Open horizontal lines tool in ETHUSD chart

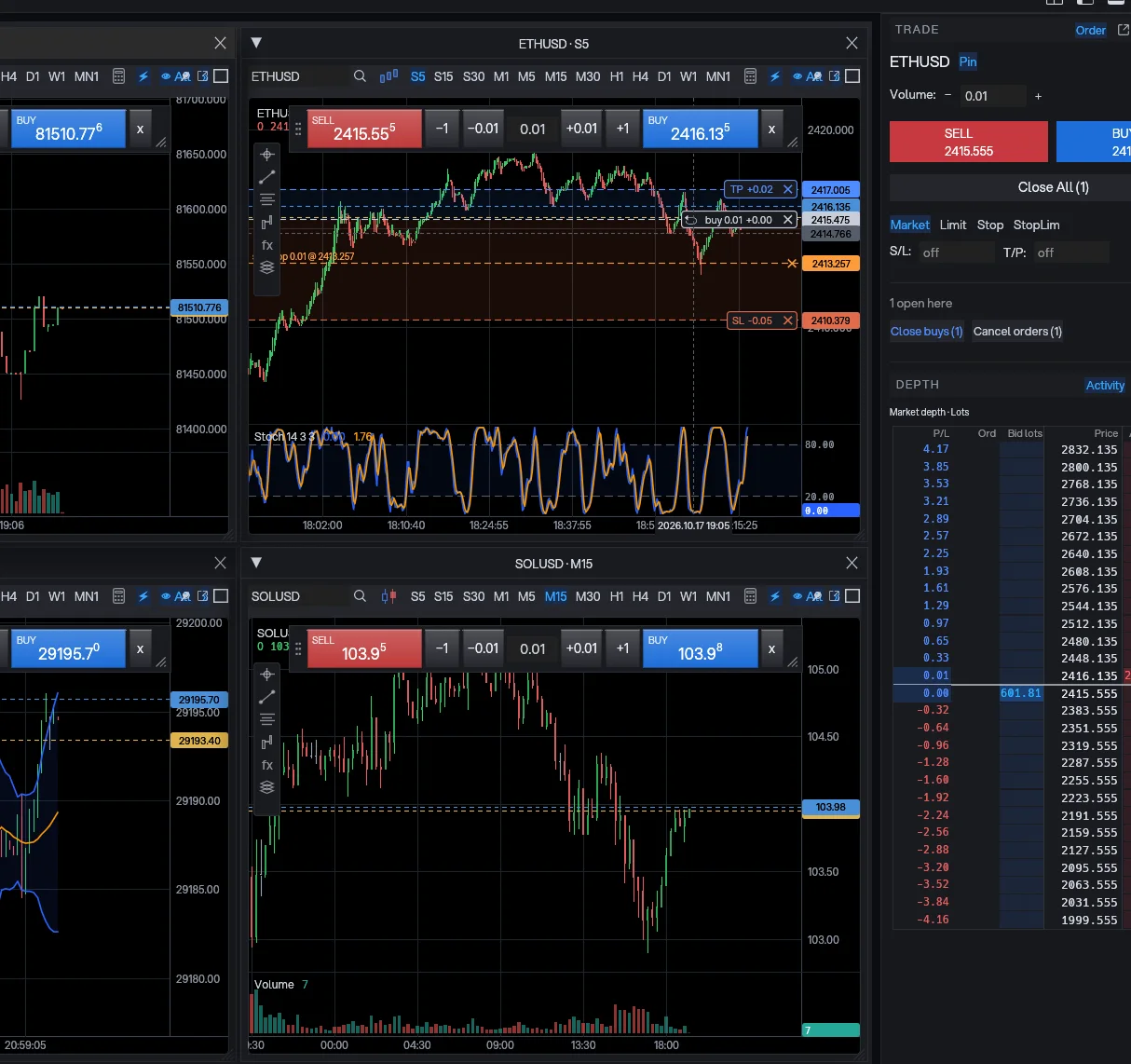[267, 199]
